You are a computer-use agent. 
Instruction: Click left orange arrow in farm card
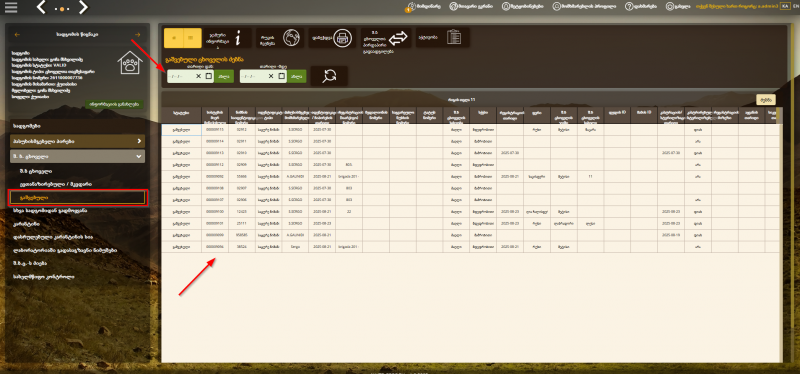(18, 35)
